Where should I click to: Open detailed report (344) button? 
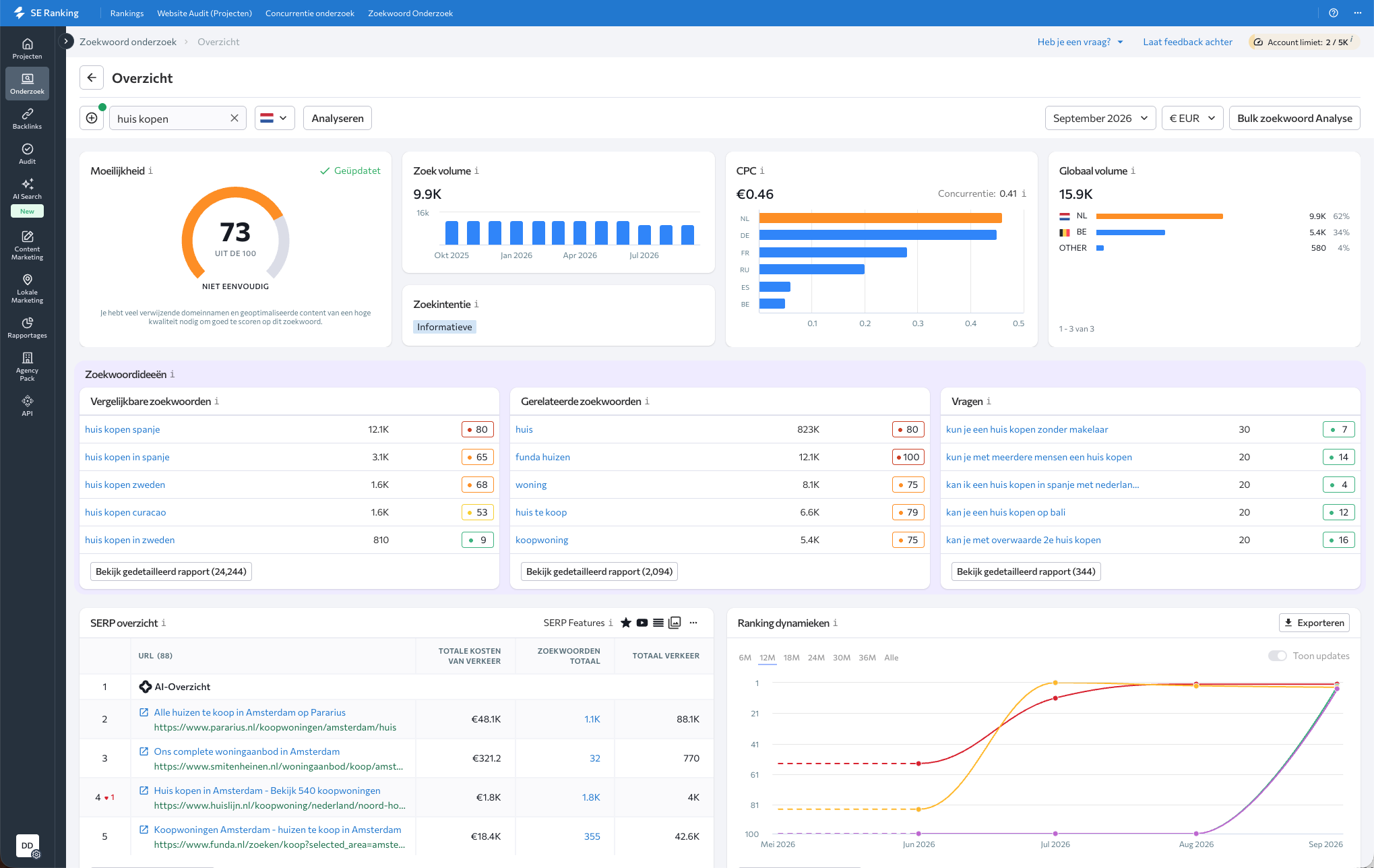(1026, 571)
